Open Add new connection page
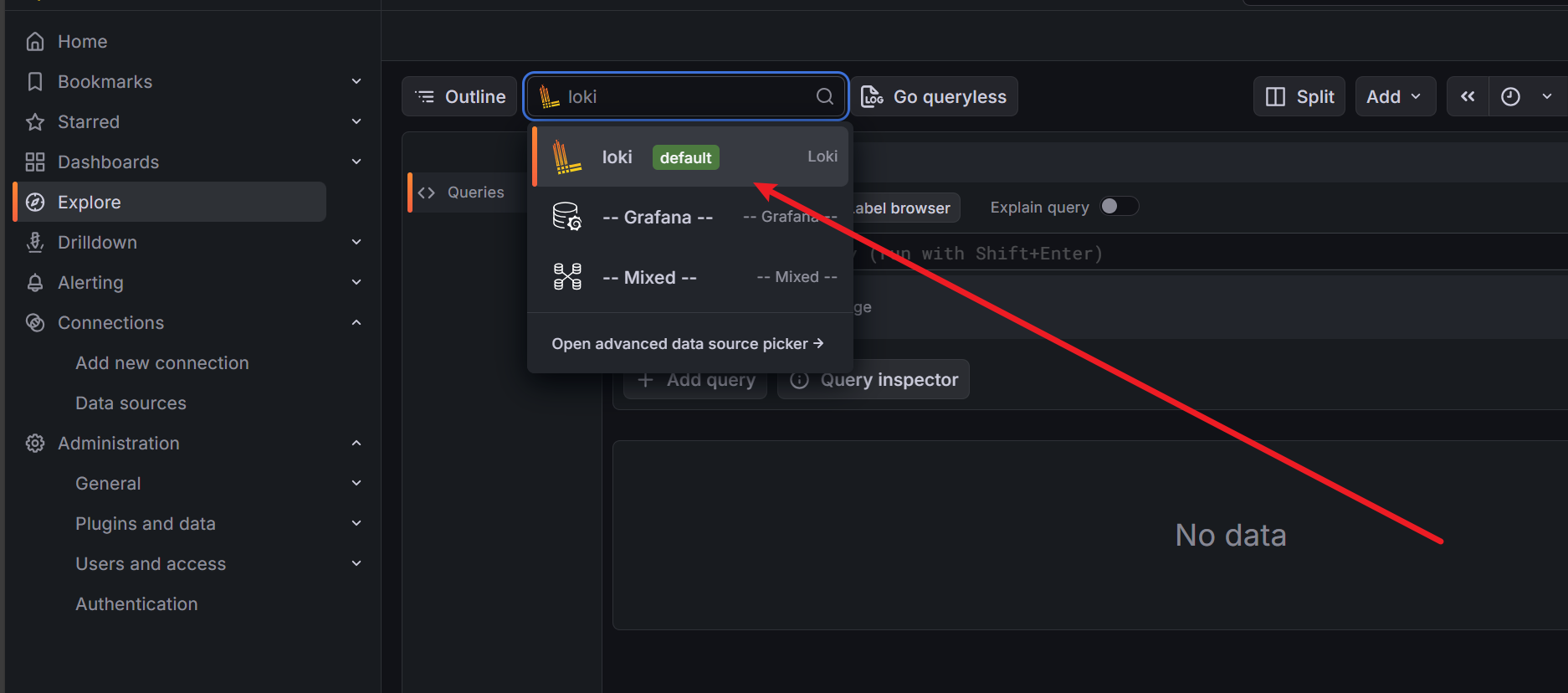 pos(162,362)
